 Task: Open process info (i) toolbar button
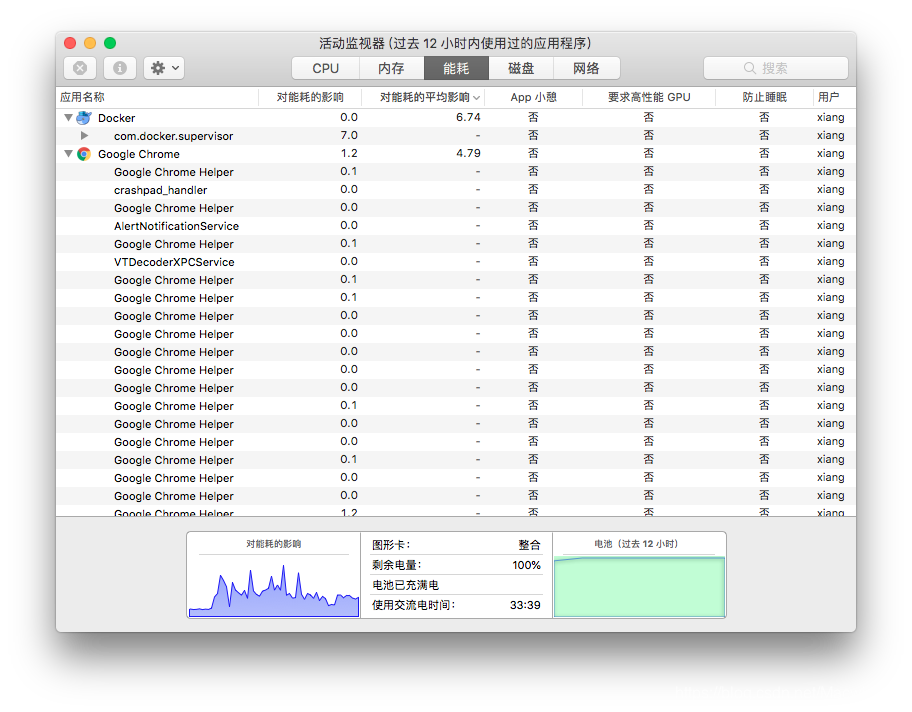click(x=120, y=68)
